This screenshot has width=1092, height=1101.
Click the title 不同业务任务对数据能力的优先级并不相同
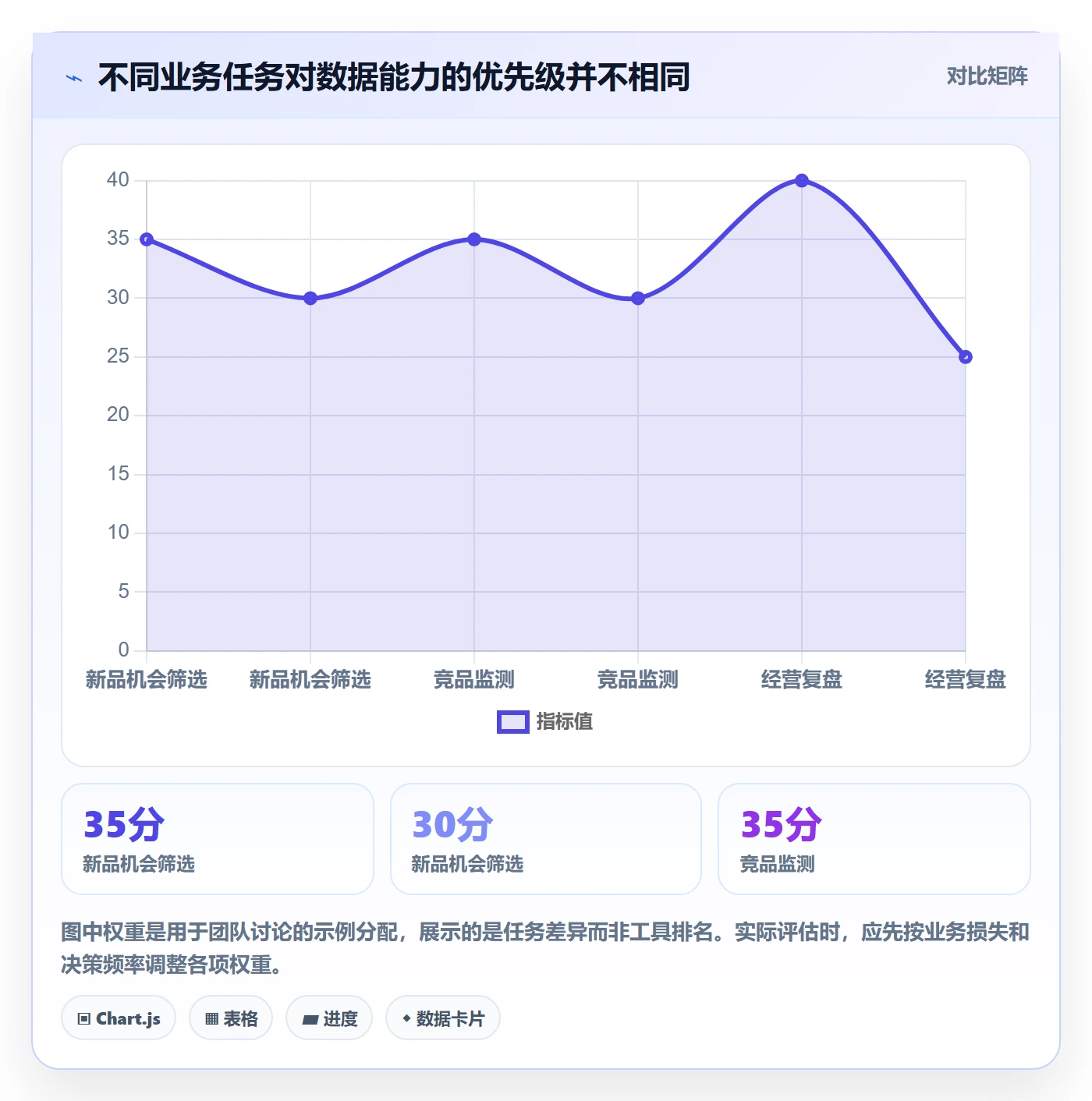click(394, 77)
